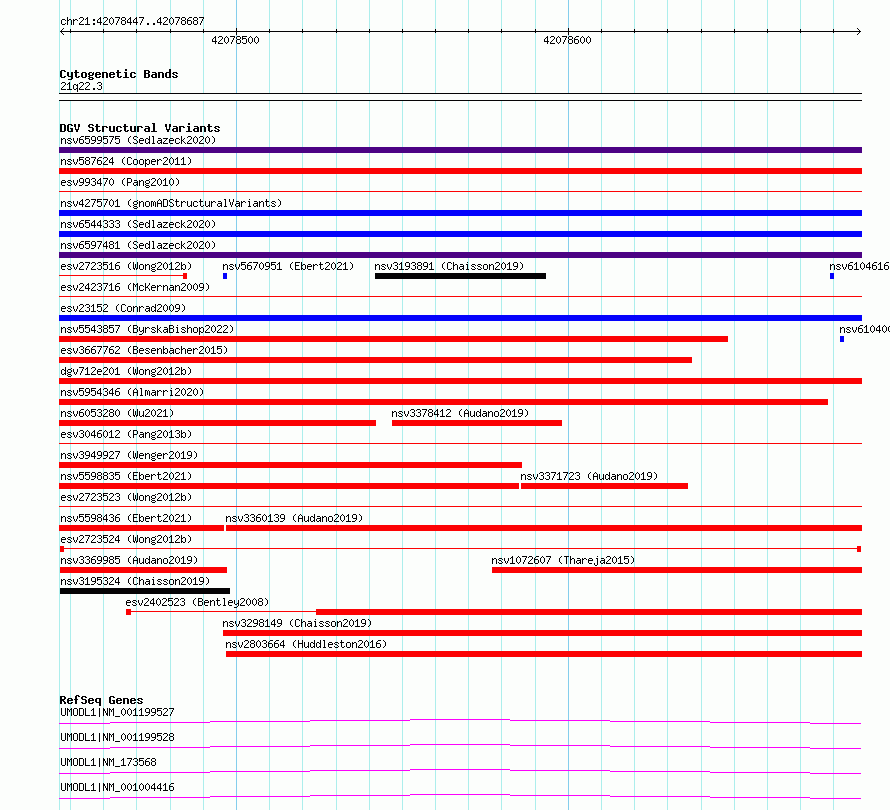Click UMODL1|NM_173568 gene label
This screenshot has height=810, width=890.
108,762
